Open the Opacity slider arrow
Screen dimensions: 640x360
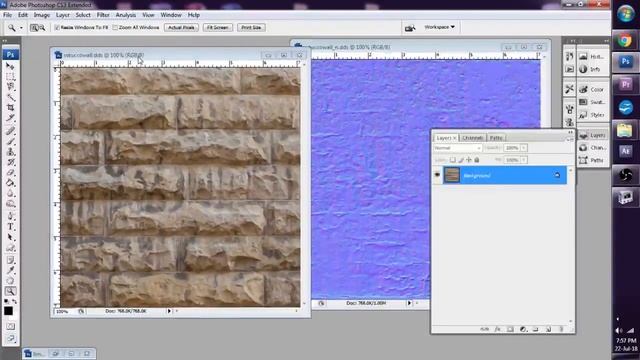pyautogui.click(x=524, y=148)
